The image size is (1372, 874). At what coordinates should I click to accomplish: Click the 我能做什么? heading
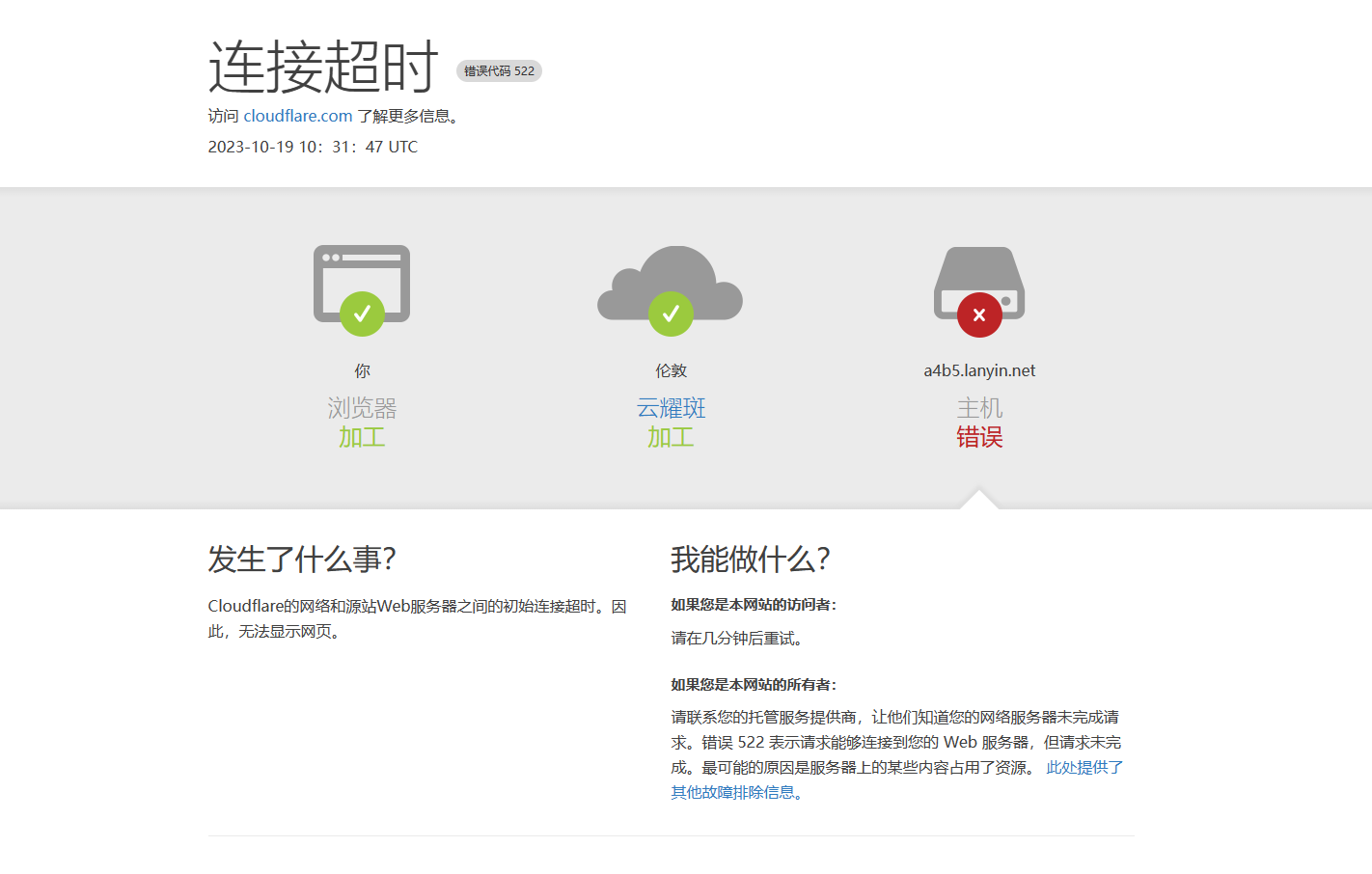(x=751, y=560)
